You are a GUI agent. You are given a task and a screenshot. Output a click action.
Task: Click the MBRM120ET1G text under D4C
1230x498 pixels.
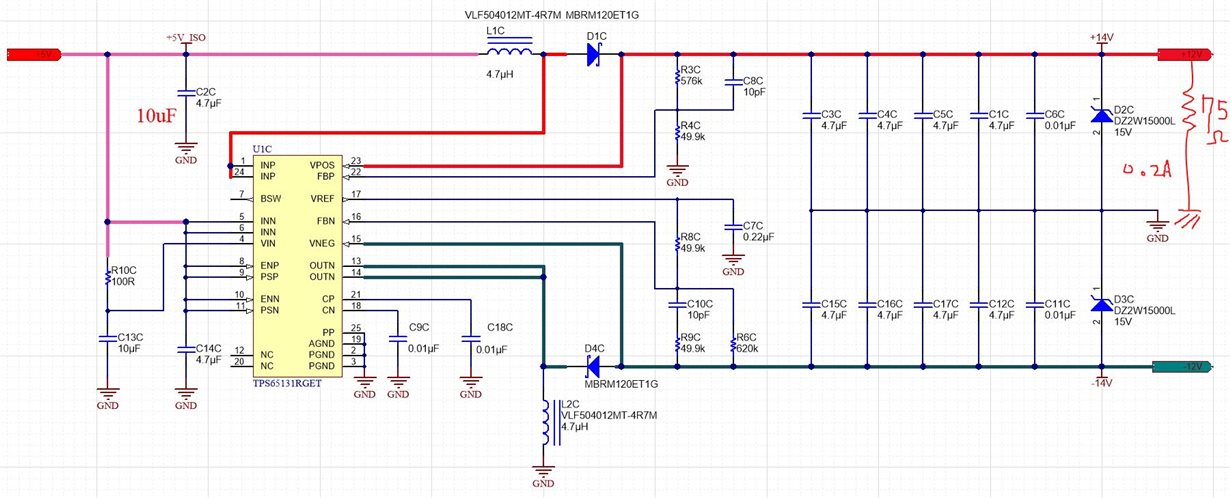[620, 383]
